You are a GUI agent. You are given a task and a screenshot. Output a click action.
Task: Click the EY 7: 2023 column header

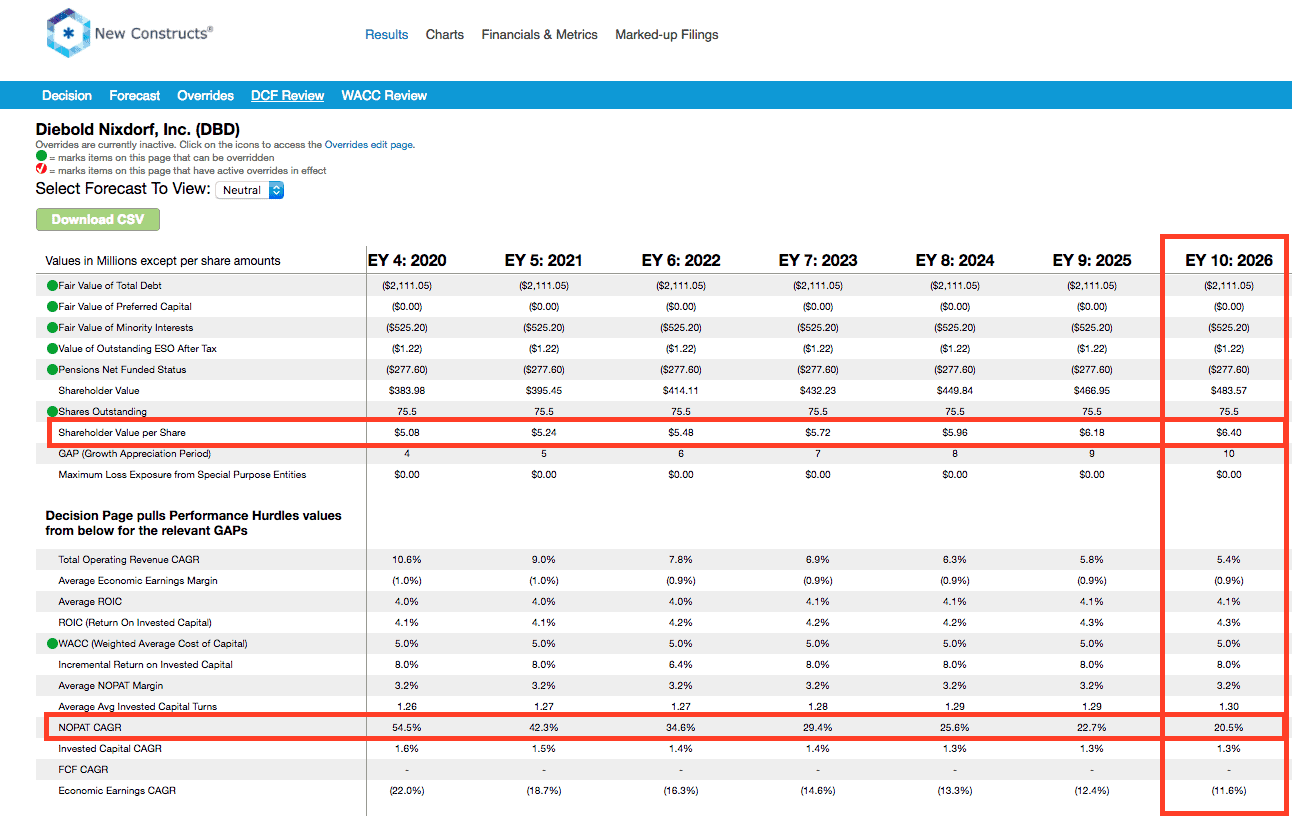coord(818,261)
